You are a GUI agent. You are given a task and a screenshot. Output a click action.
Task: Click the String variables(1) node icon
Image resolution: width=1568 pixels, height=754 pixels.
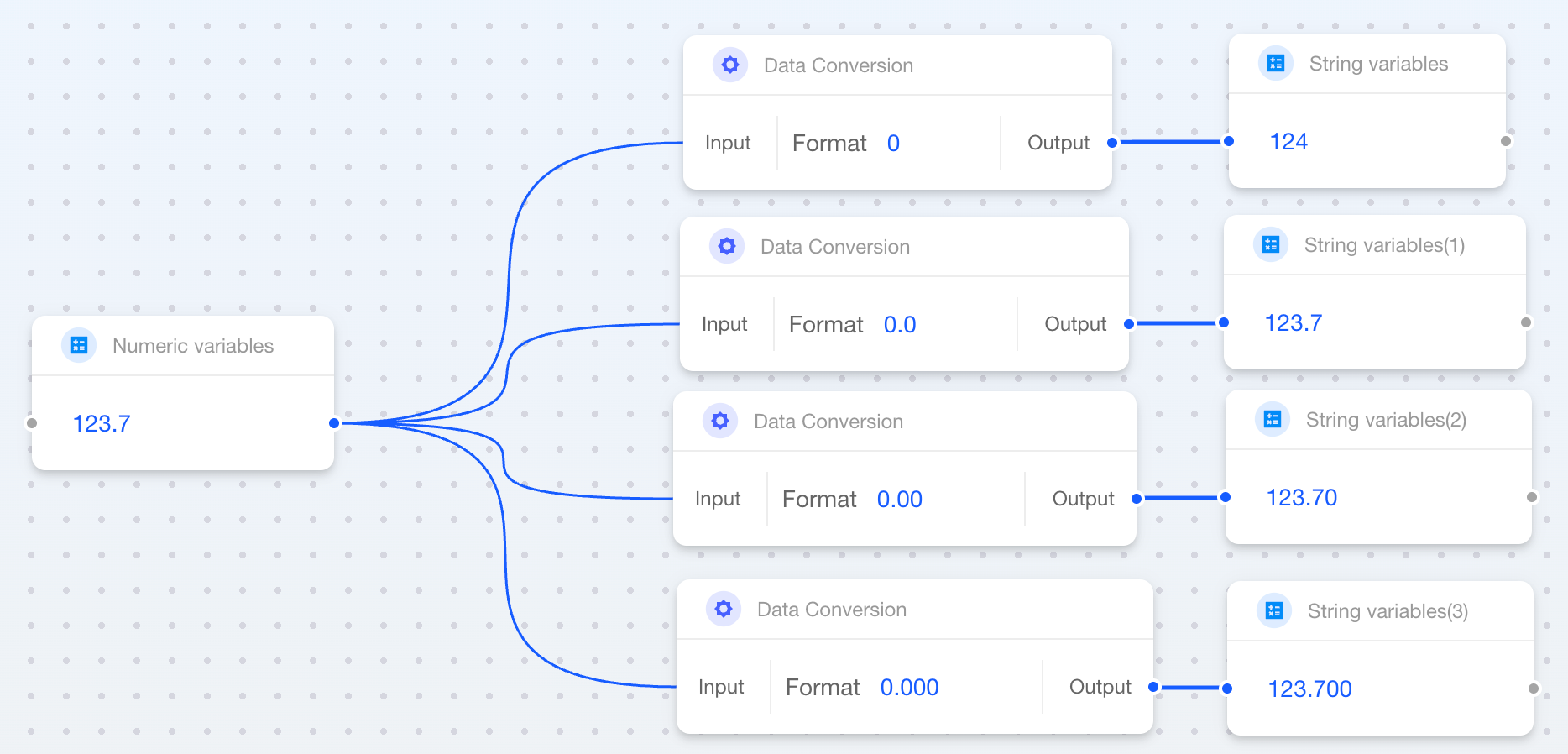(1270, 244)
